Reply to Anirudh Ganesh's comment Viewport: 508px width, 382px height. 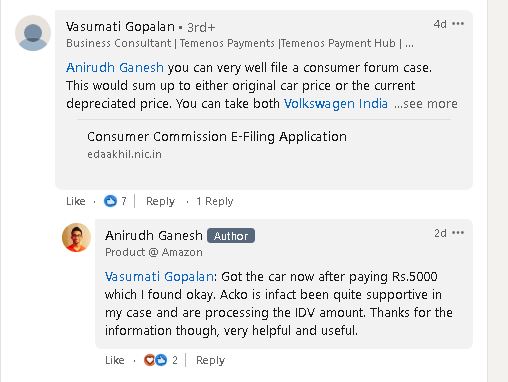[210, 360]
